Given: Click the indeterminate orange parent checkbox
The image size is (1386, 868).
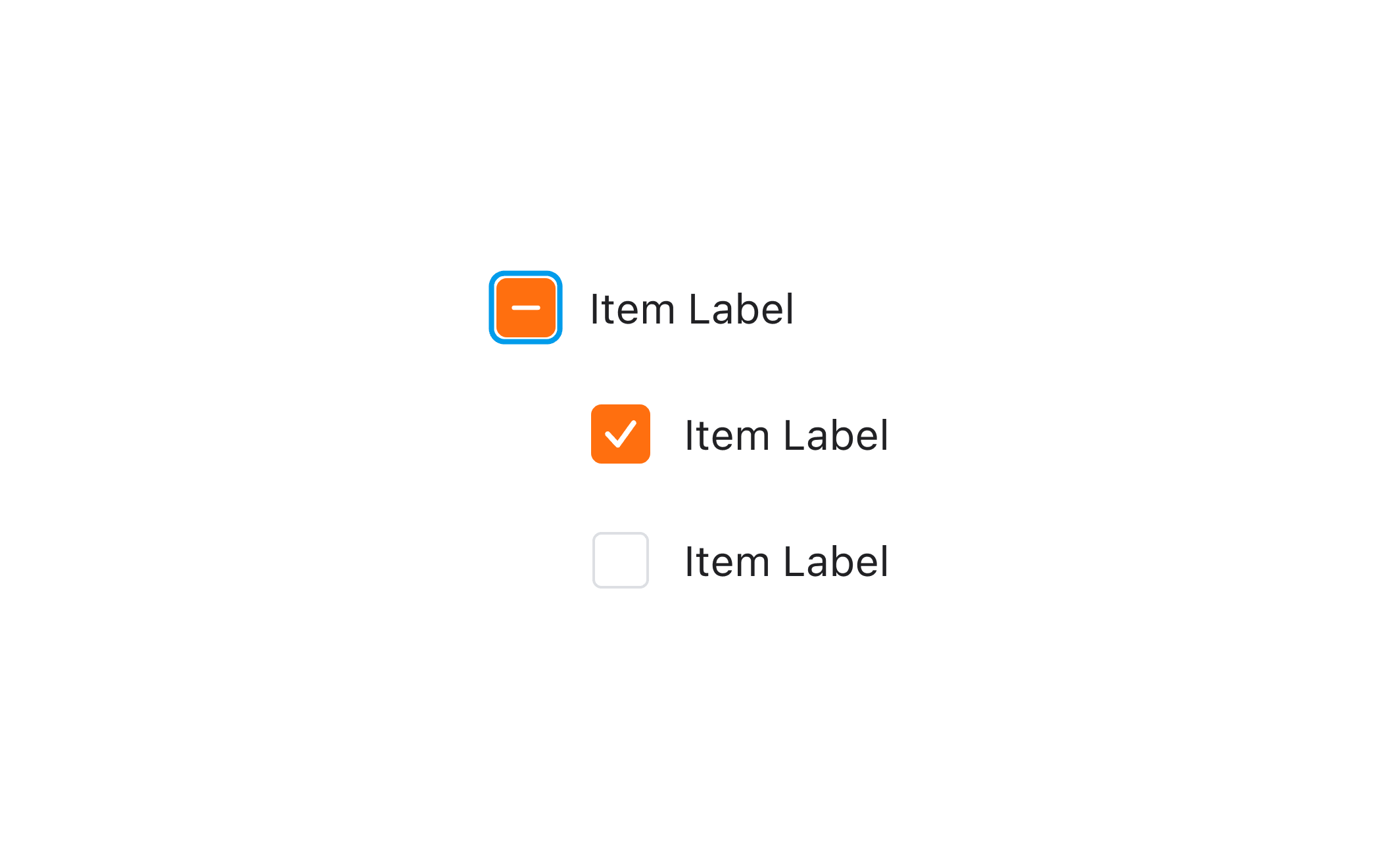Looking at the screenshot, I should coord(525,308).
